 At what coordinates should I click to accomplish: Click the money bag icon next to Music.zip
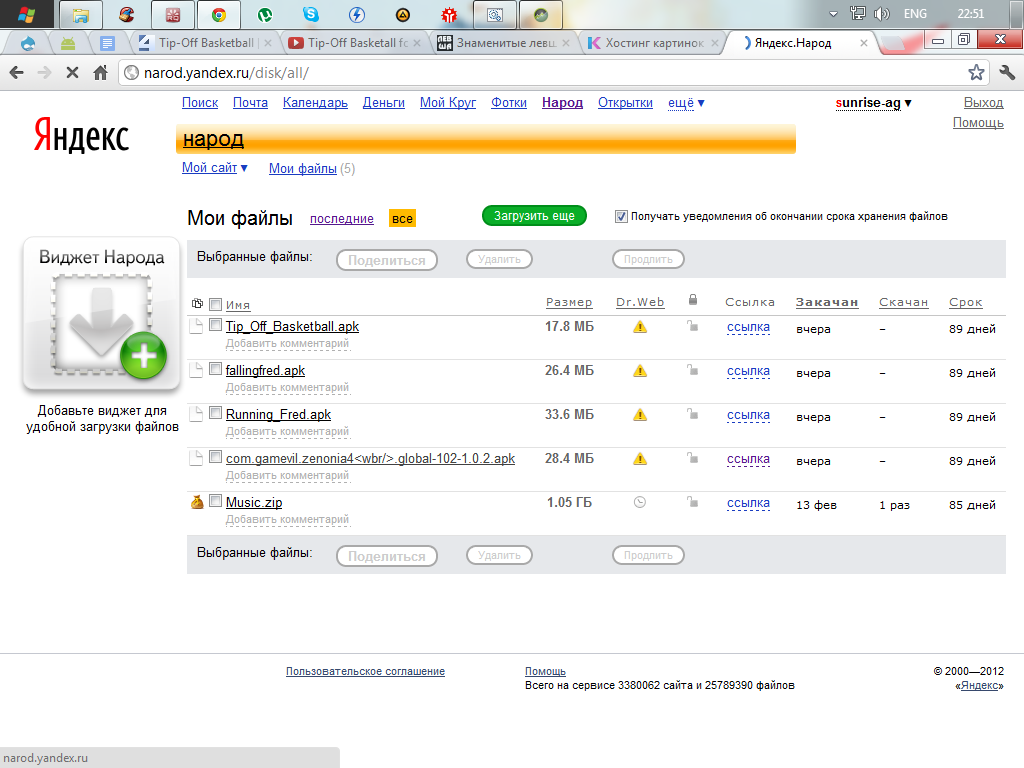(197, 502)
